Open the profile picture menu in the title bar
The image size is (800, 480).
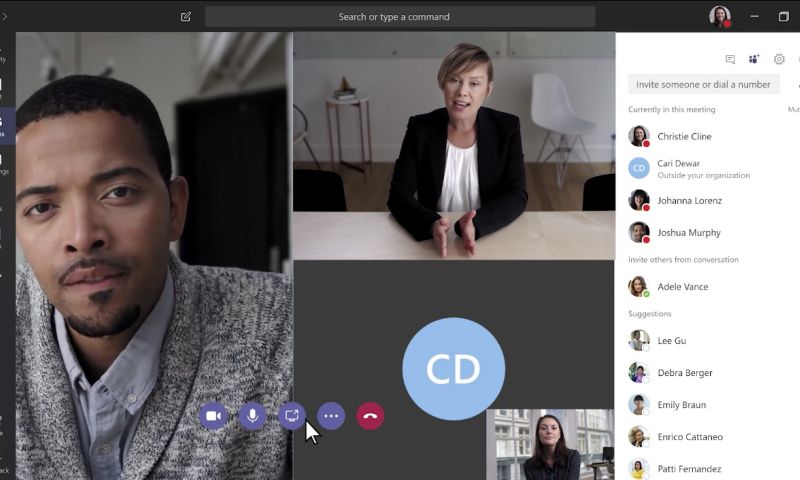click(719, 16)
